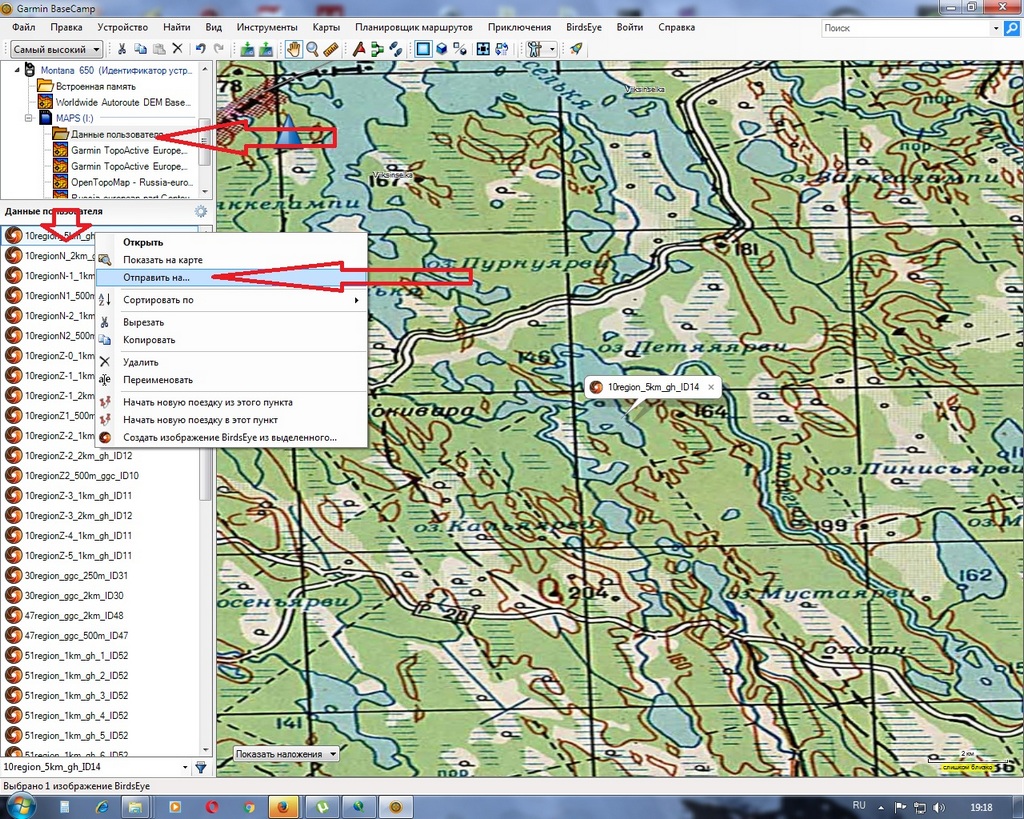
Task: Open the 'Показать наложения' dropdown
Action: [x=287, y=753]
